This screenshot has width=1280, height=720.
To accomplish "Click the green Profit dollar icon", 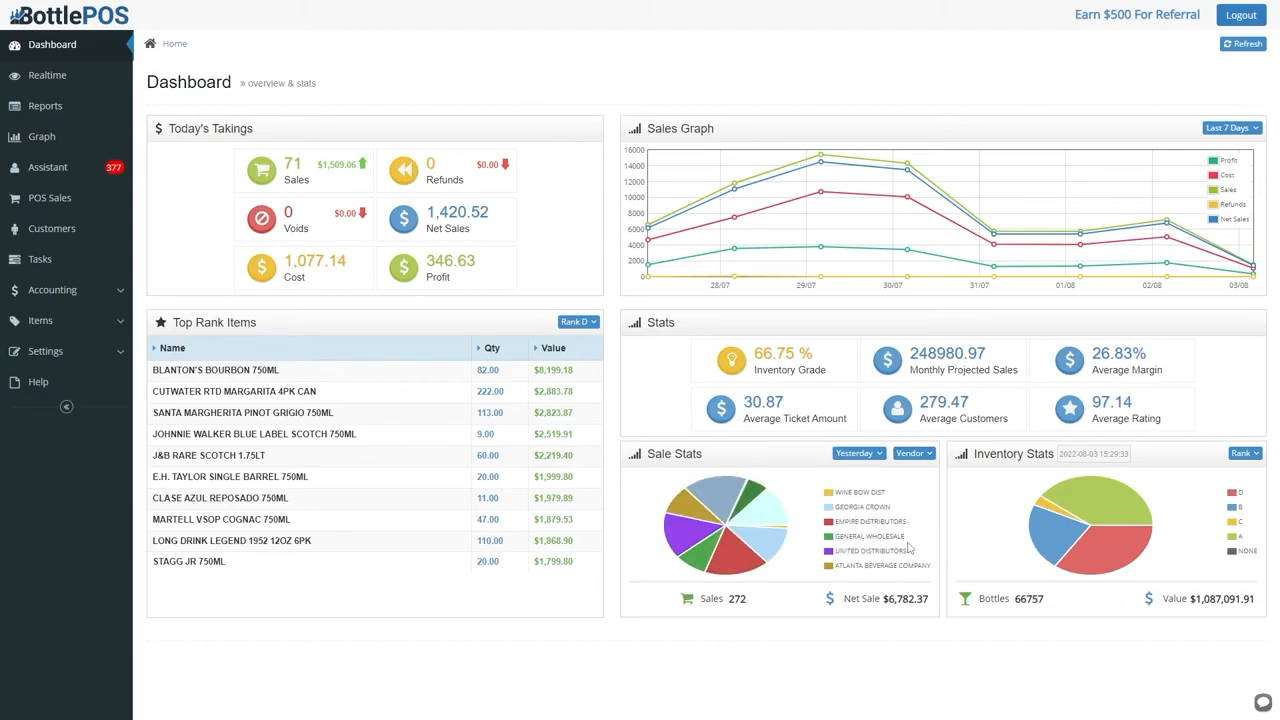I will [404, 267].
